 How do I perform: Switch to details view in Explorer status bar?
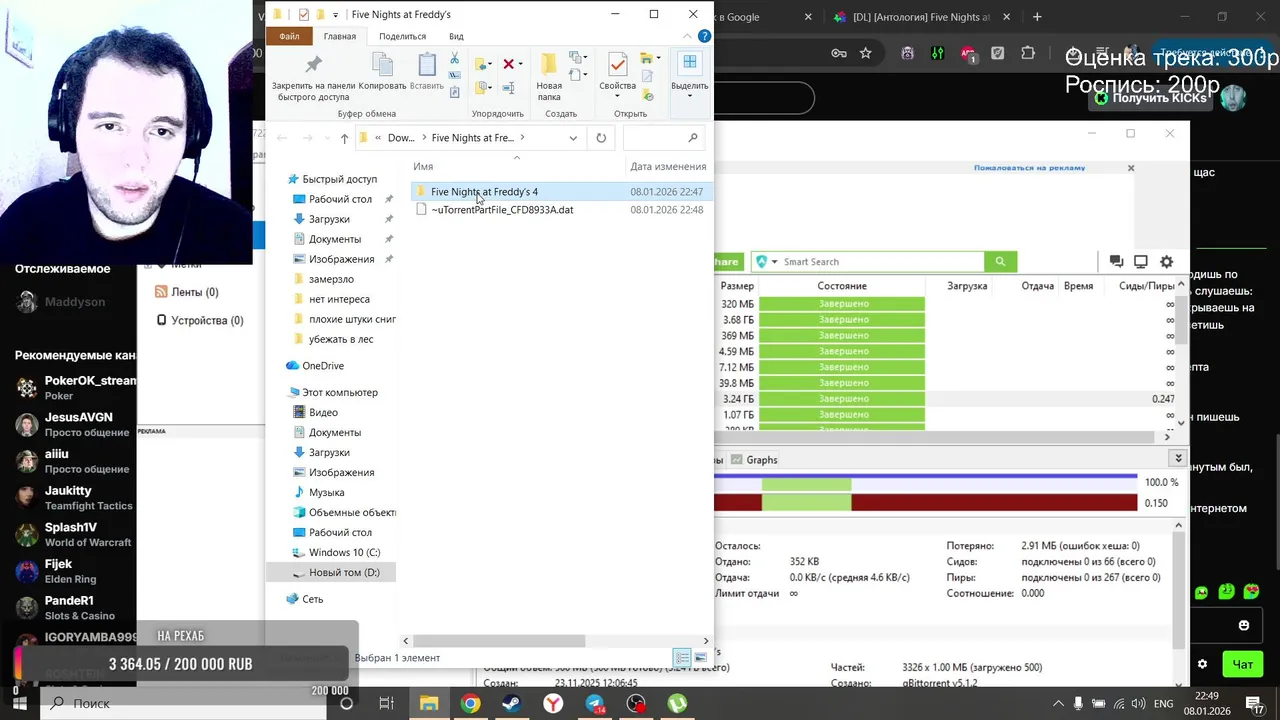pyautogui.click(x=682, y=657)
